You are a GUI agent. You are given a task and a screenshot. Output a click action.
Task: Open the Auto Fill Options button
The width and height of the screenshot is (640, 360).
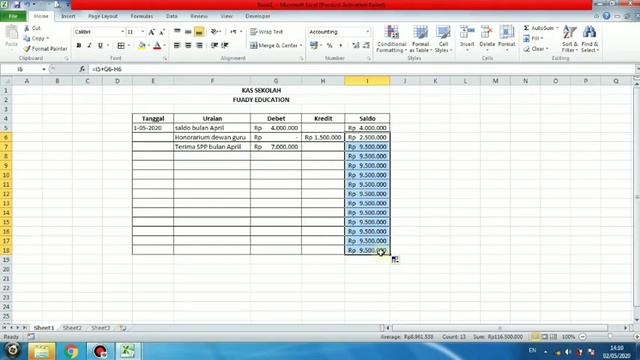click(395, 260)
